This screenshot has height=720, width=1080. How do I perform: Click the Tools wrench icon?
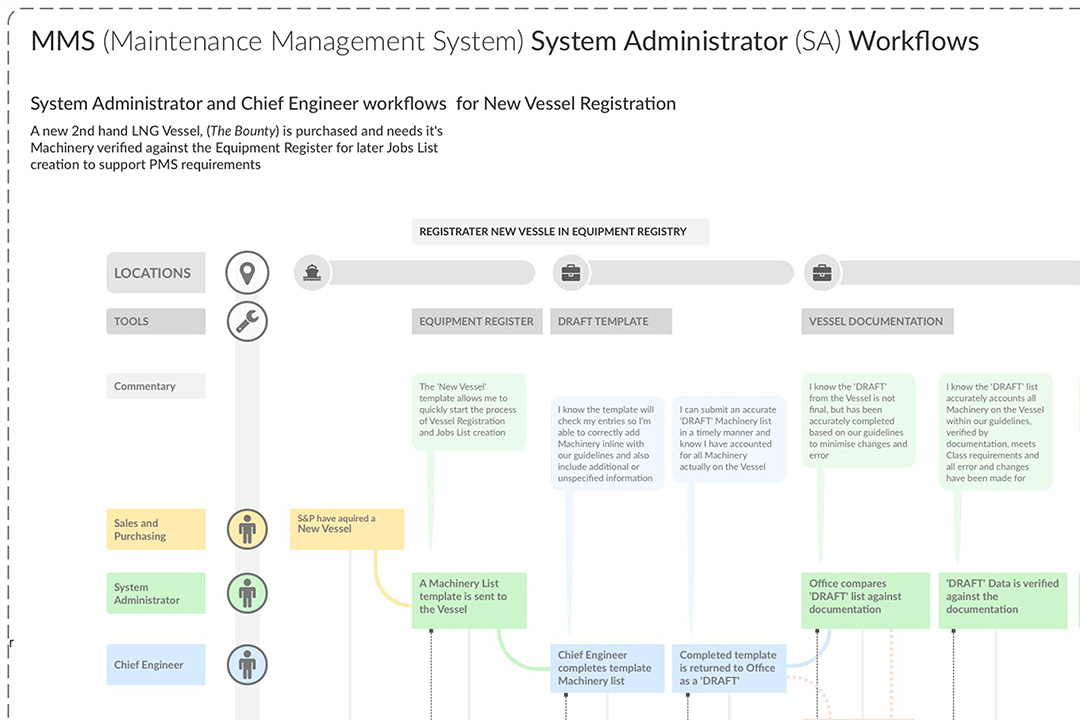(x=247, y=321)
